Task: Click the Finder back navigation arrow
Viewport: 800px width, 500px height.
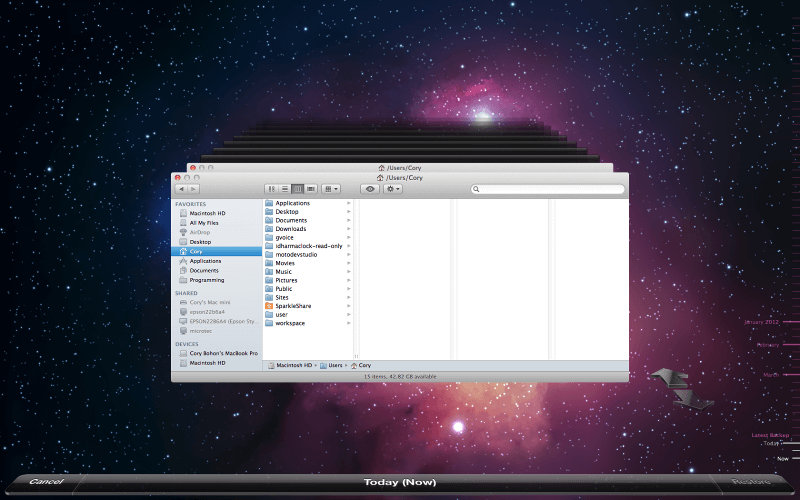Action: [x=181, y=188]
